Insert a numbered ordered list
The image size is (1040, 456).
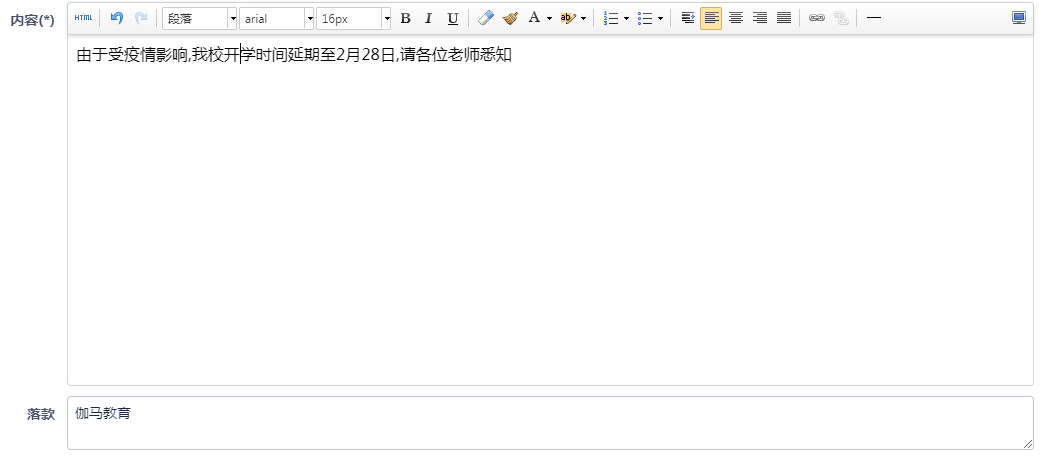[611, 19]
